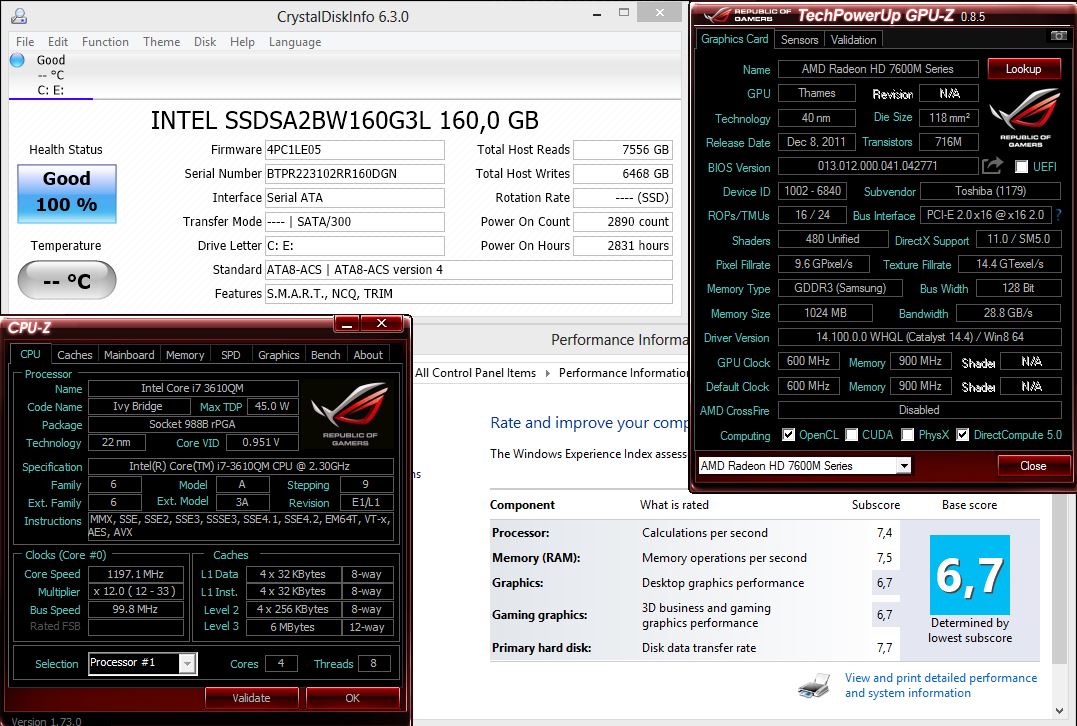Click the blue disk status orb
This screenshot has height=726, width=1077.
tap(17, 60)
